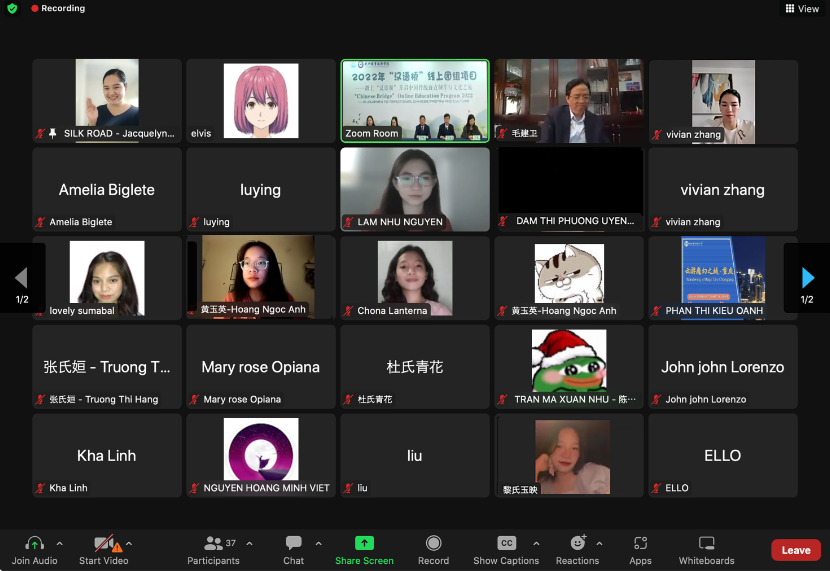Click the green encryption shield icon
This screenshot has height=571, width=830.
tap(12, 8)
